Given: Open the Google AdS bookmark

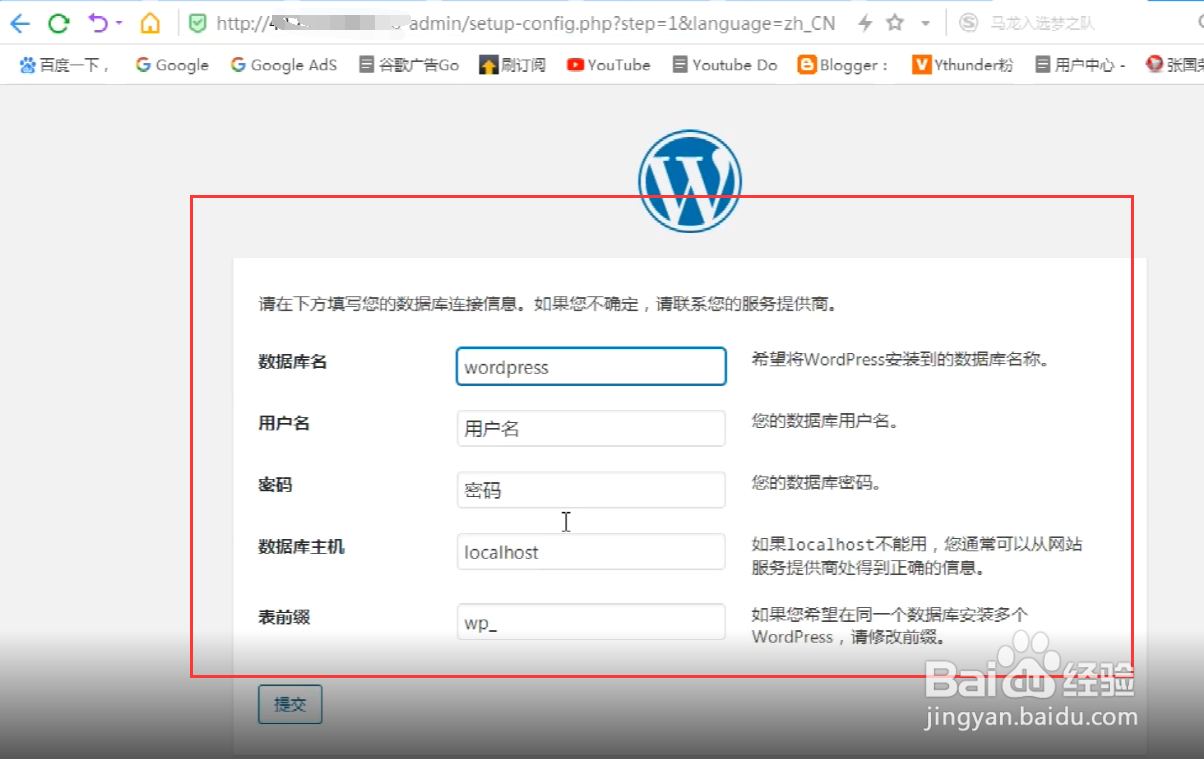Looking at the screenshot, I should click(x=283, y=65).
